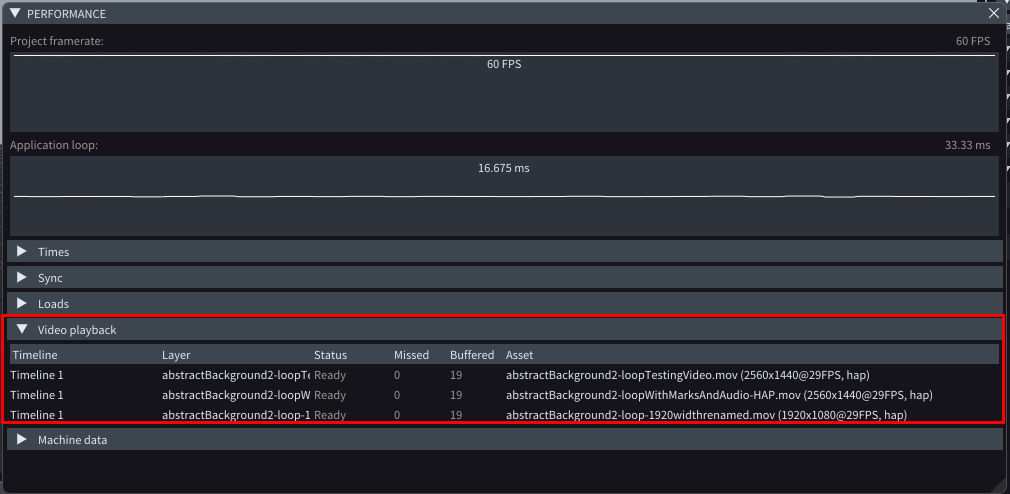Click the Layer column header
Image resolution: width=1010 pixels, height=494 pixels.
pos(176,355)
